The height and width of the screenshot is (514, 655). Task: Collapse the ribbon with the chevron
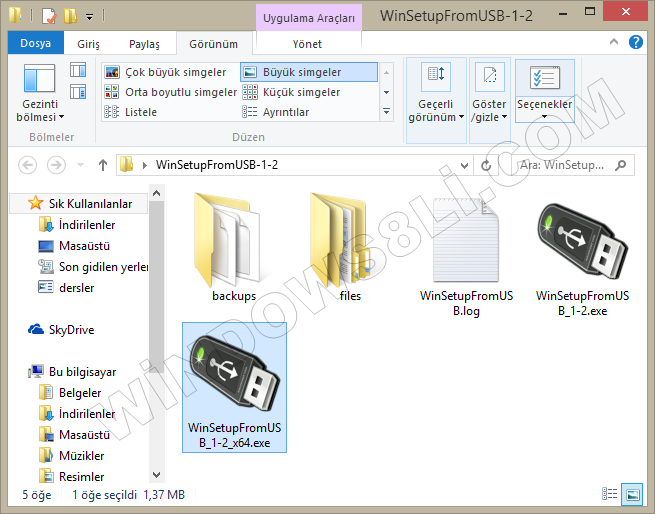pyautogui.click(x=614, y=42)
